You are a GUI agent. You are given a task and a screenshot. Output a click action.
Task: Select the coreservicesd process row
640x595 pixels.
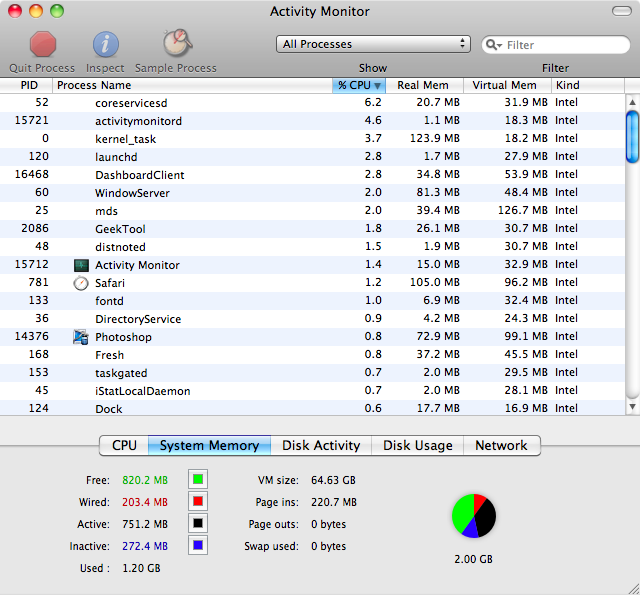click(x=312, y=103)
